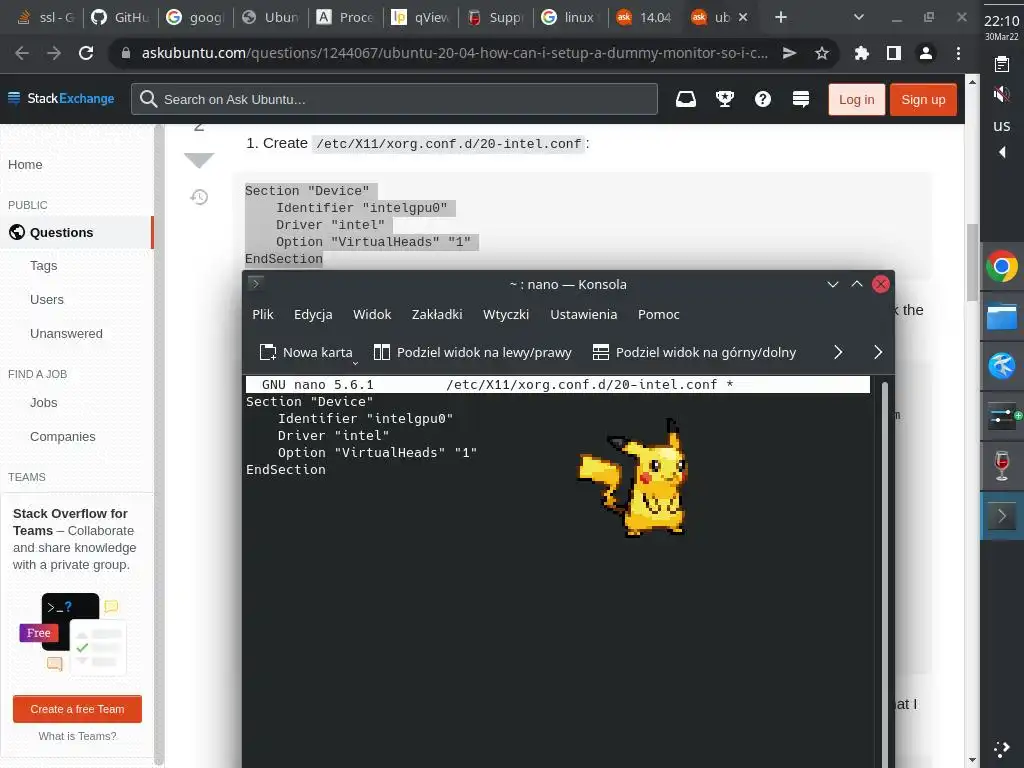Open Stack Exchange inbox icon
This screenshot has width=1024, height=768.
[686, 99]
